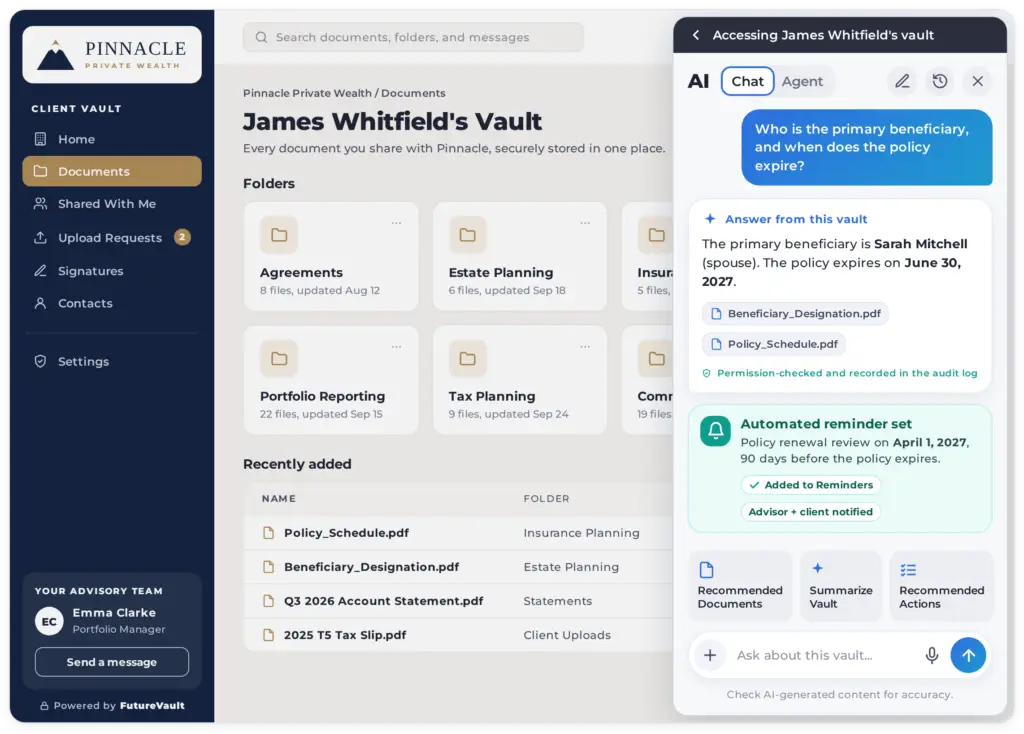Screen dimensions: 1024x734
Task: Click the search magnifier icon
Action: point(261,37)
